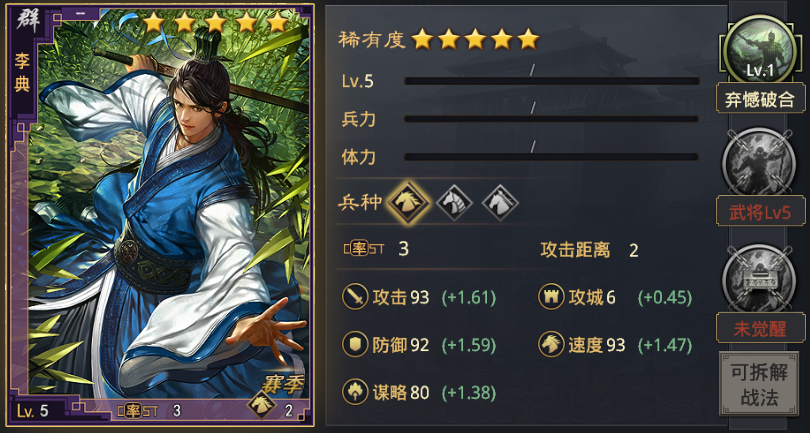Click the 李典 hero card artwork

click(160, 214)
